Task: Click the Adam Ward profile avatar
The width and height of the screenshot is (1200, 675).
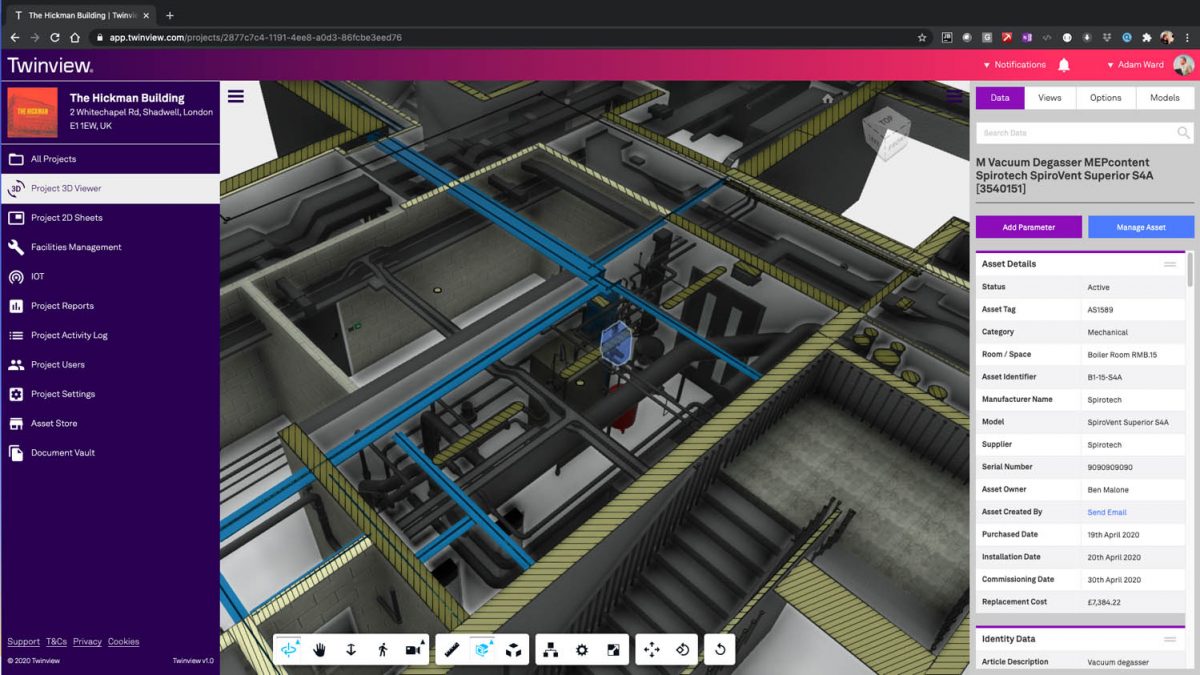Action: [1183, 65]
